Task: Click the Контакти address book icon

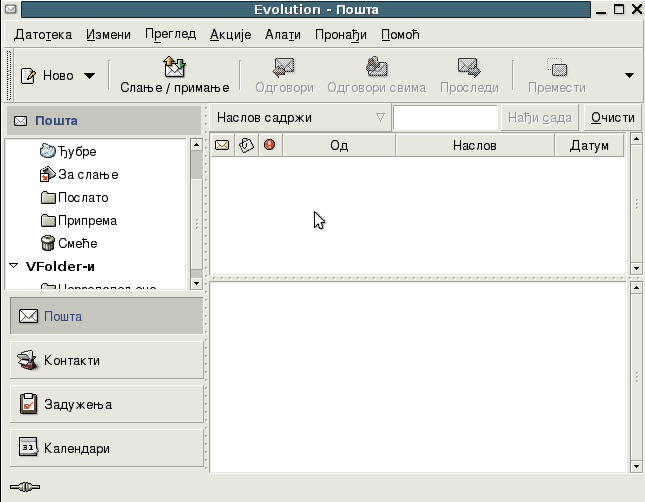Action: 28,360
